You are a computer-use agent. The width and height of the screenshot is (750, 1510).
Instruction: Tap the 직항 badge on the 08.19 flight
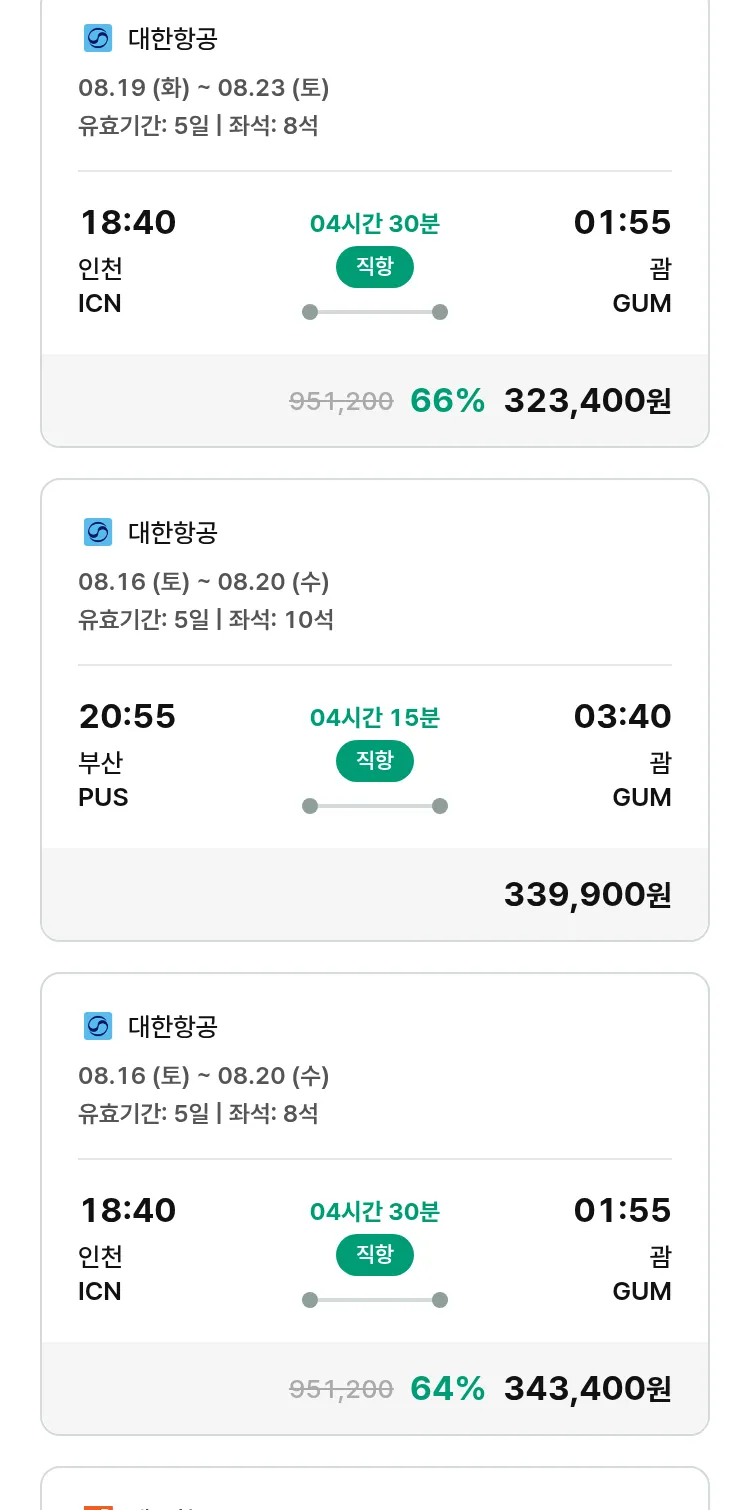375,267
